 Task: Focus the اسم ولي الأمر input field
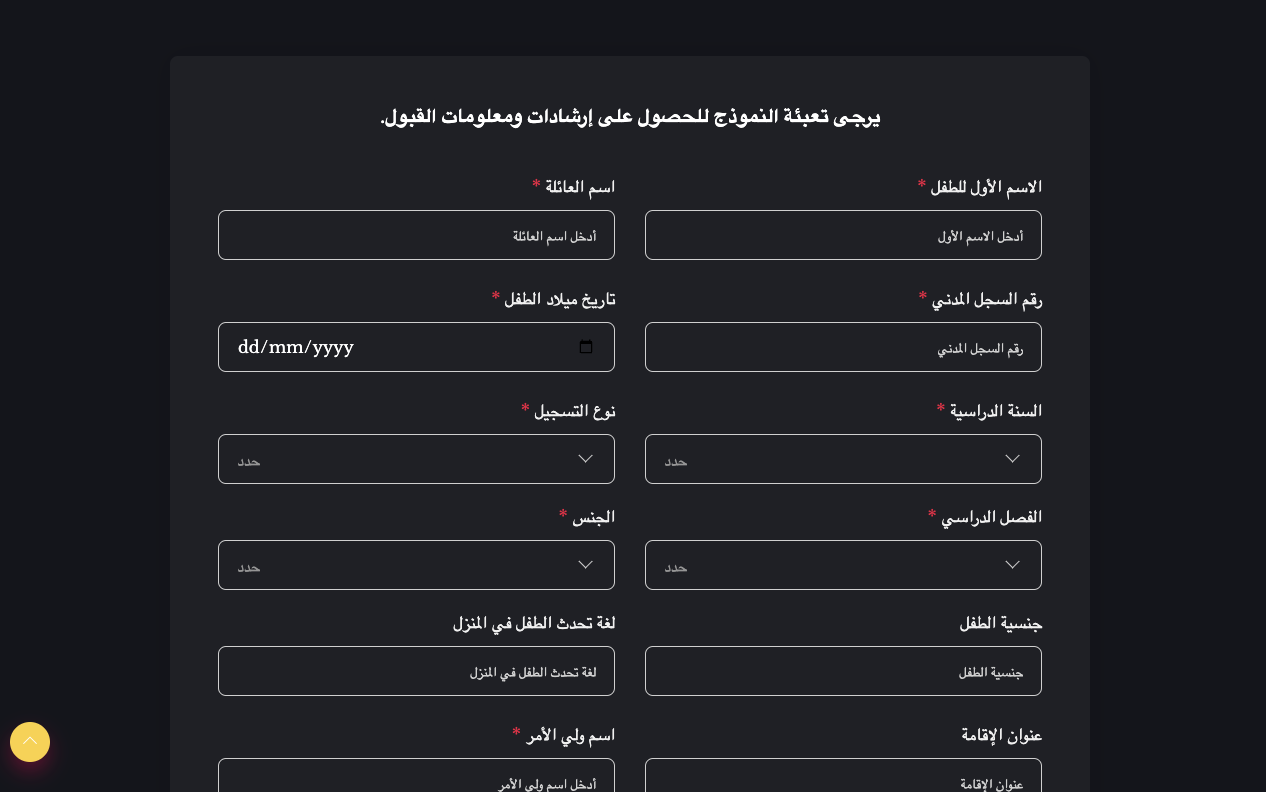coord(416,776)
